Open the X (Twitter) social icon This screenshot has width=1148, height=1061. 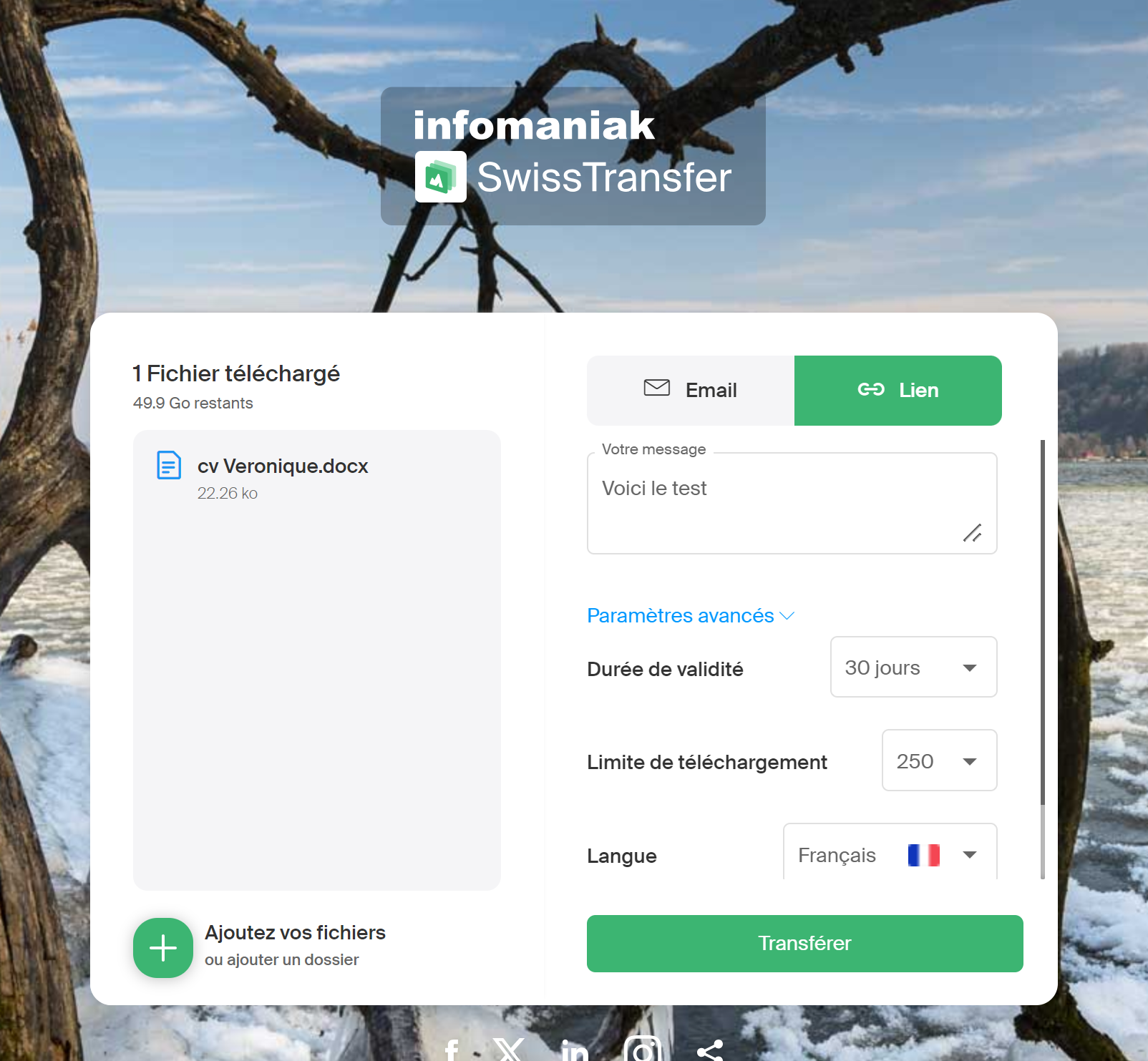(x=509, y=1050)
